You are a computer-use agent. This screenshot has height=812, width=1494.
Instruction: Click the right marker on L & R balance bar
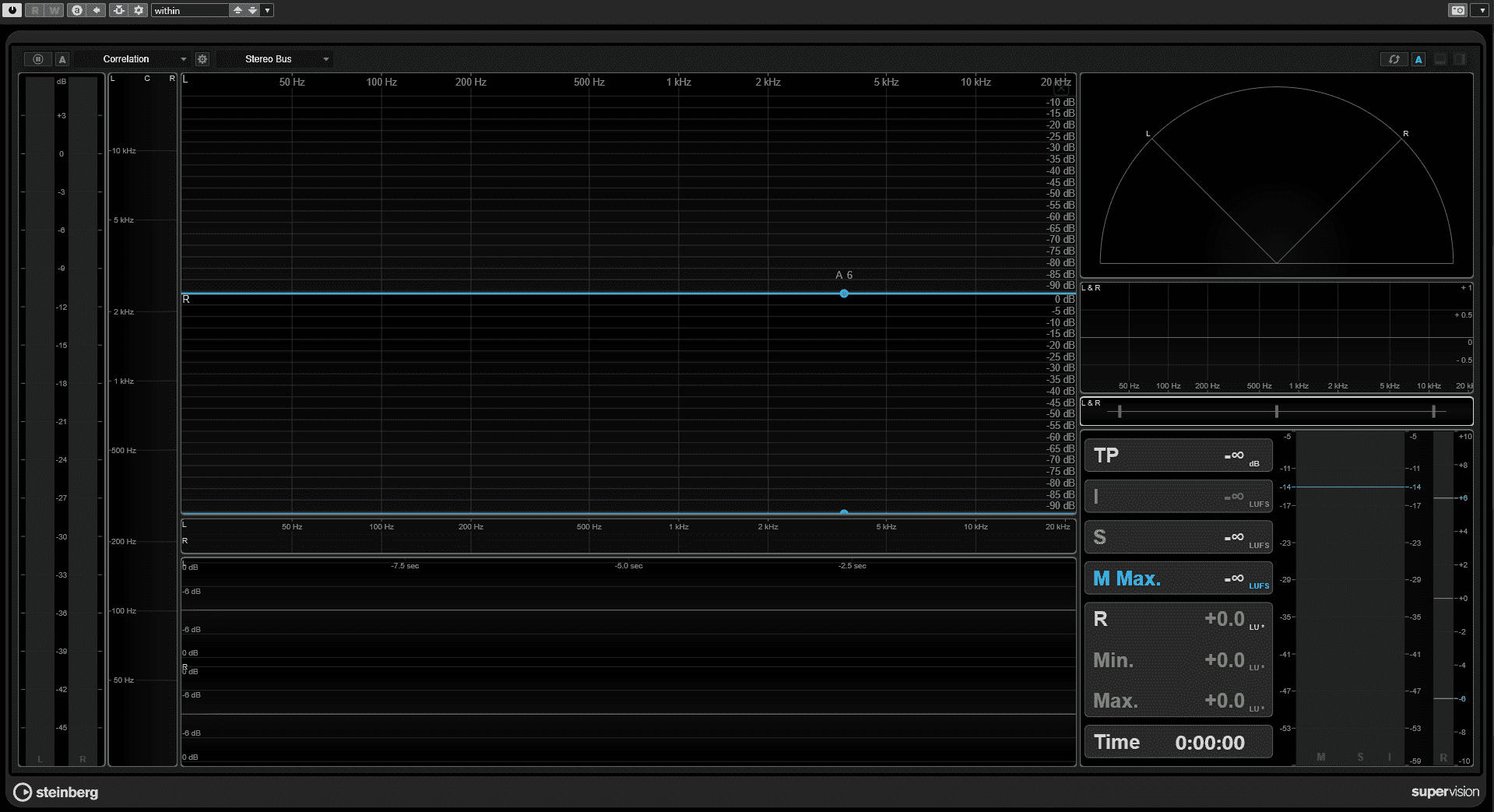click(x=1433, y=411)
